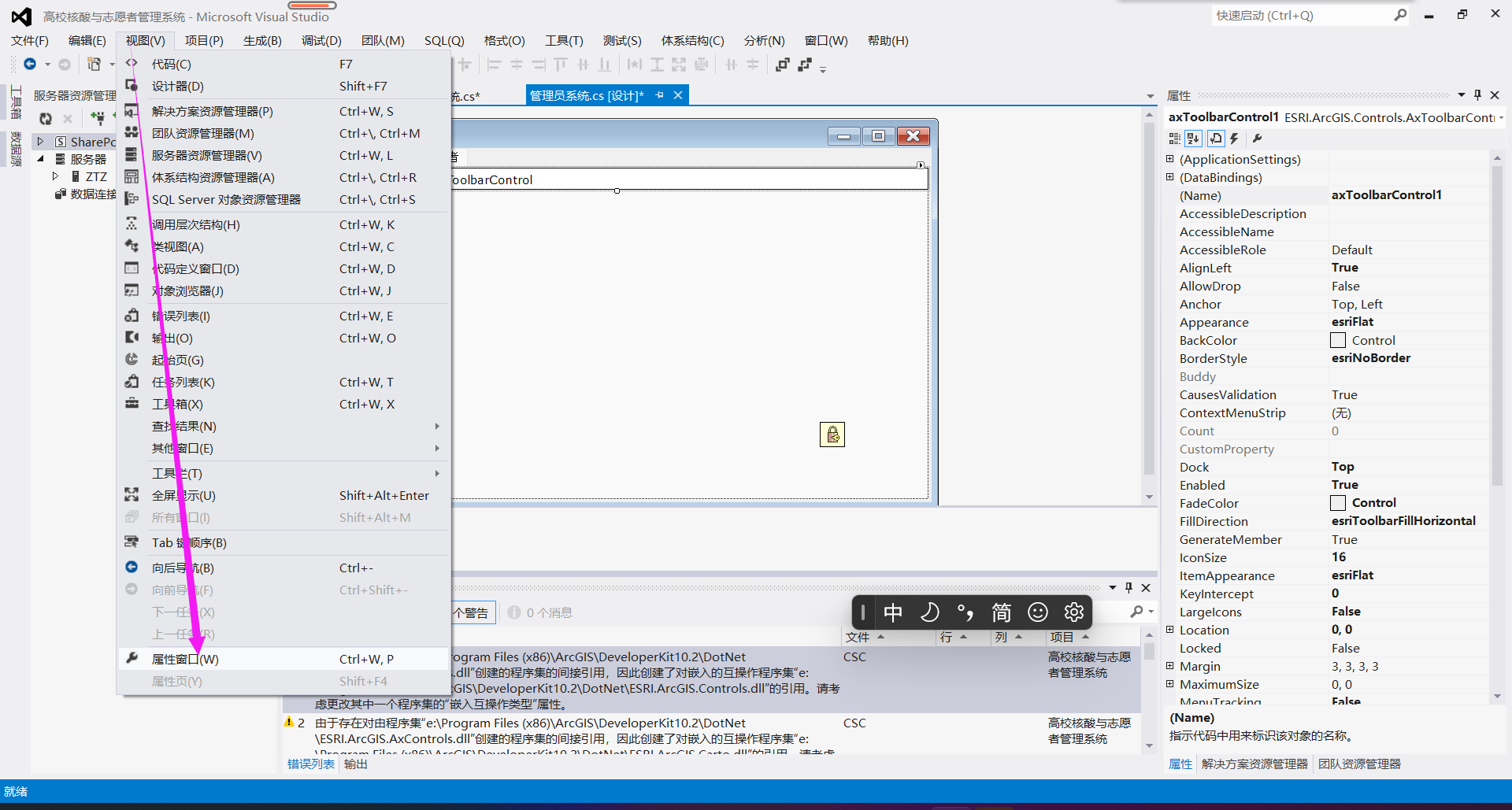Screen dimensions: 1512x810
Task: Click the Chinese mode icon on IME toolbar
Action: click(893, 612)
